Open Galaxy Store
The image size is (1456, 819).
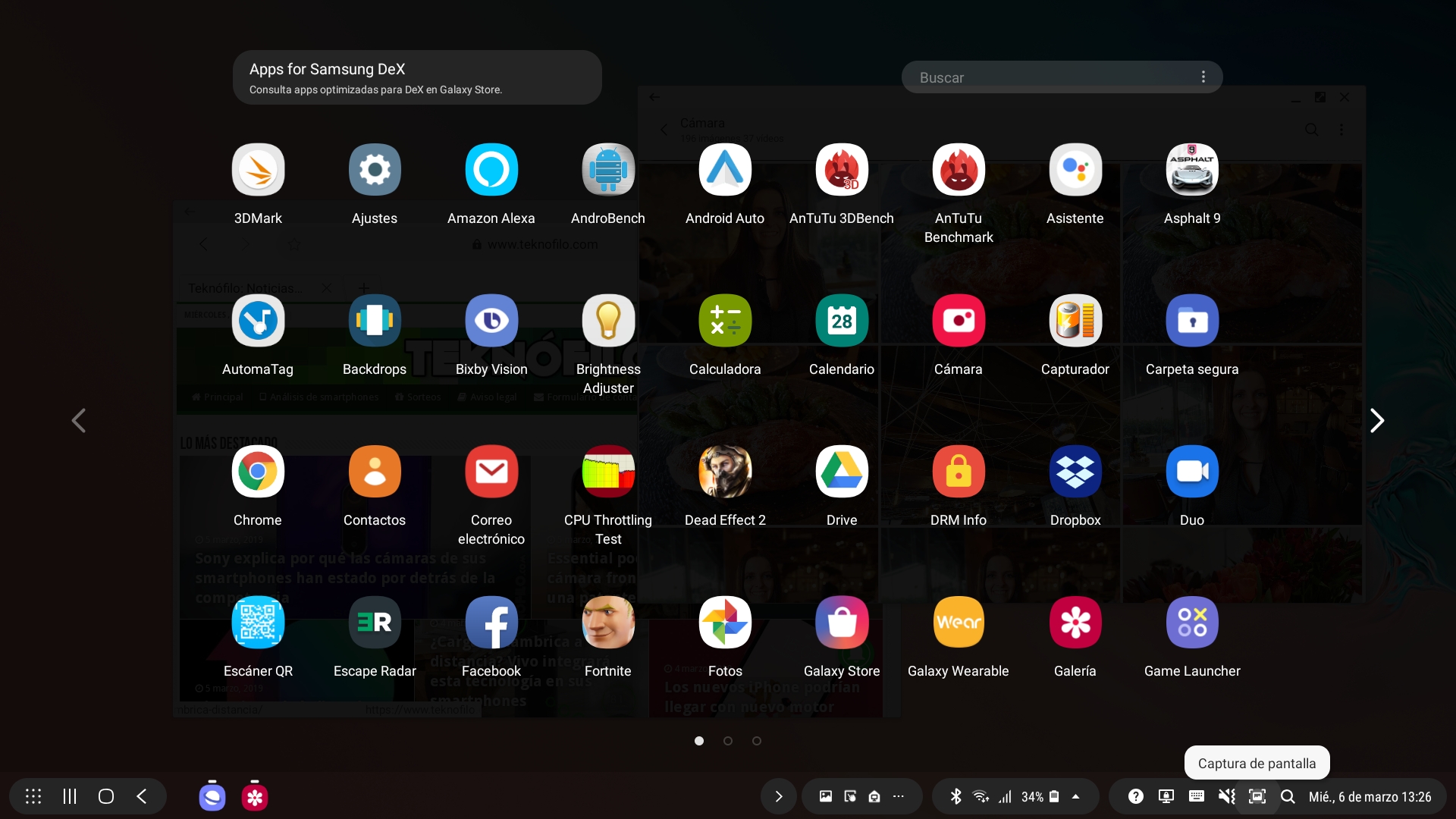842,623
